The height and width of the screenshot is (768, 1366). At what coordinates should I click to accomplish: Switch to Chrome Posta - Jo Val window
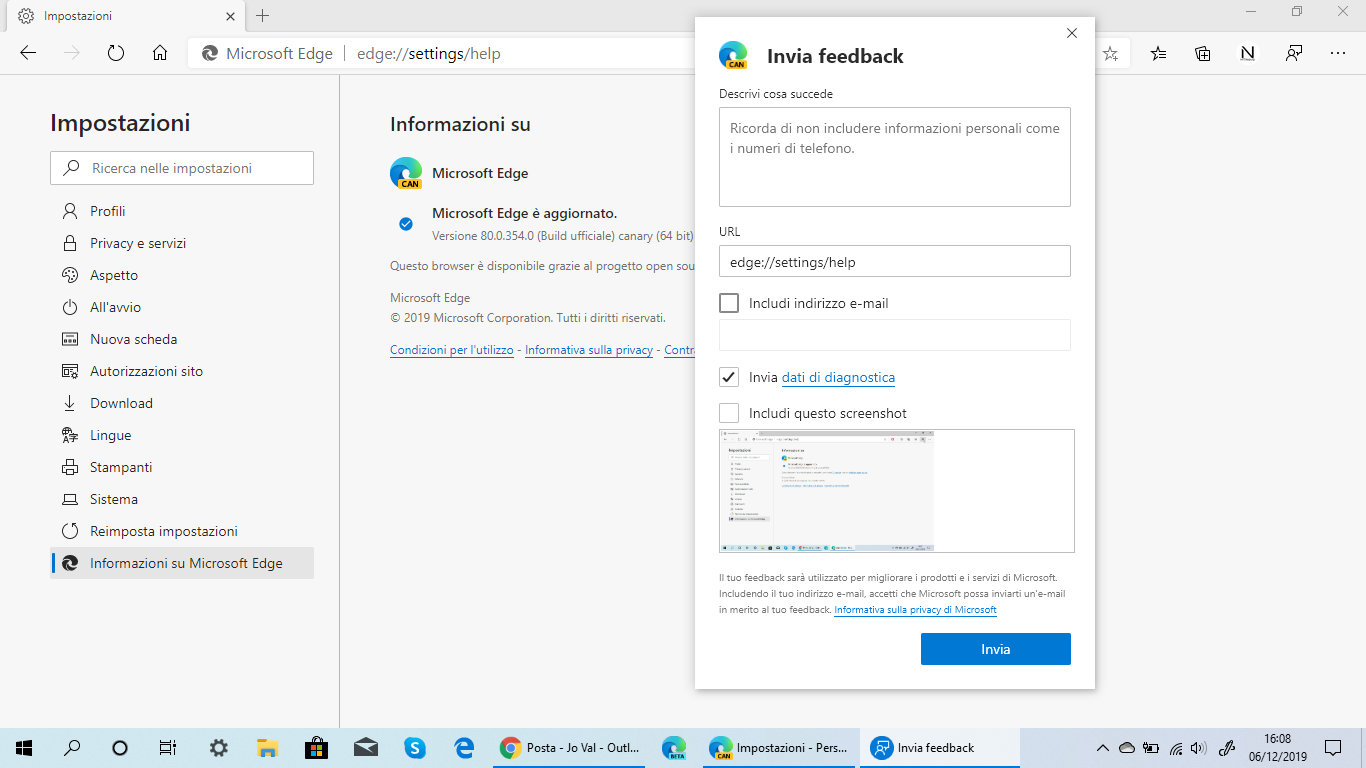[570, 747]
